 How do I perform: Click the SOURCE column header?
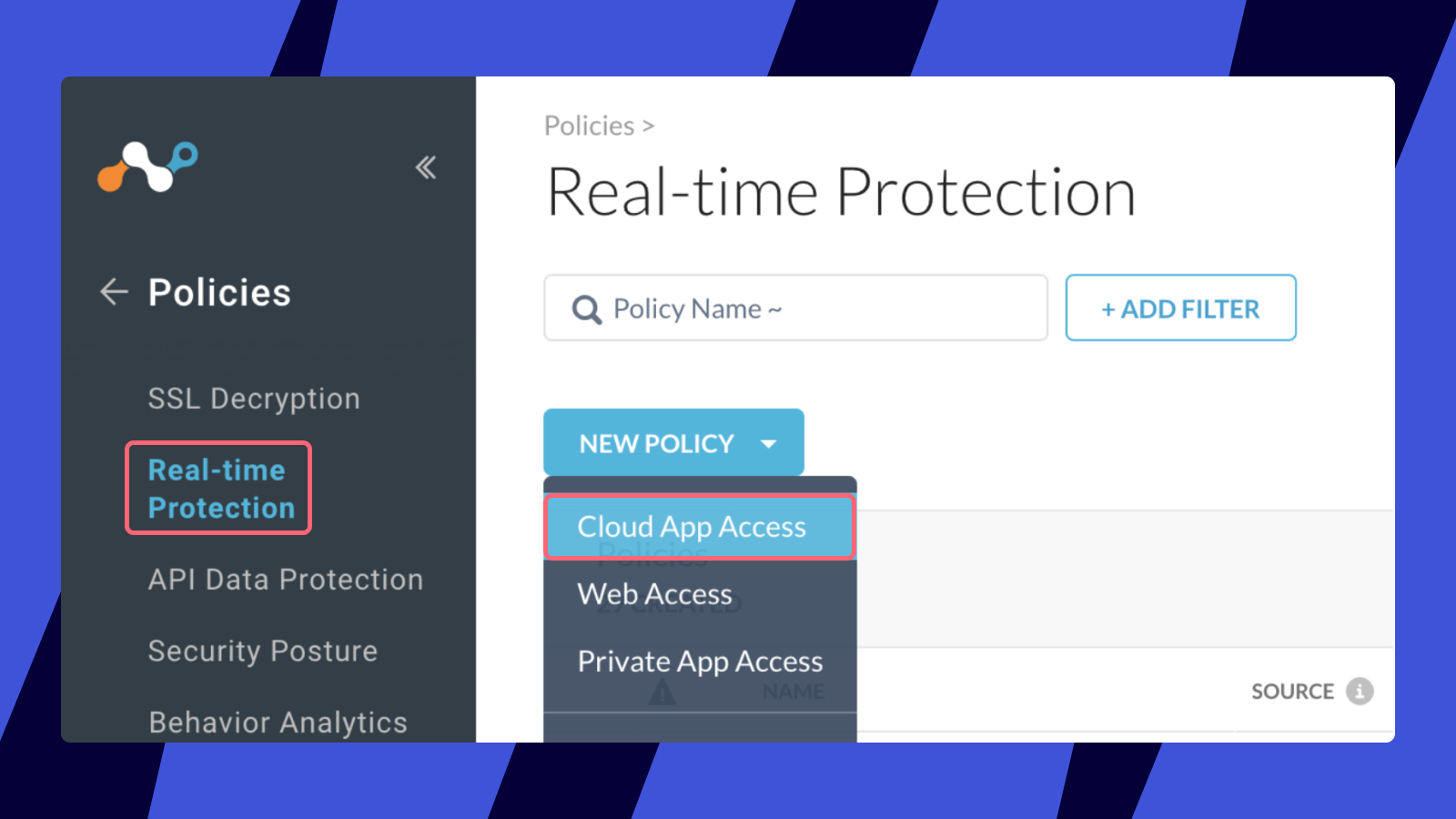tap(1292, 692)
